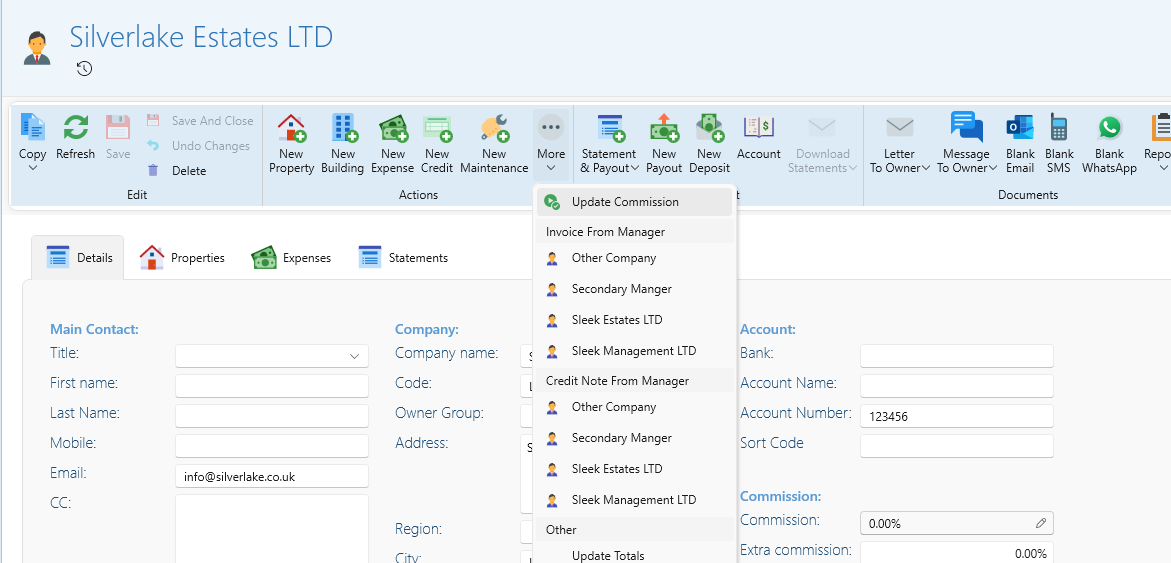The width and height of the screenshot is (1171, 563).
Task: Compose a Blank Email
Action: pyautogui.click(x=1019, y=144)
